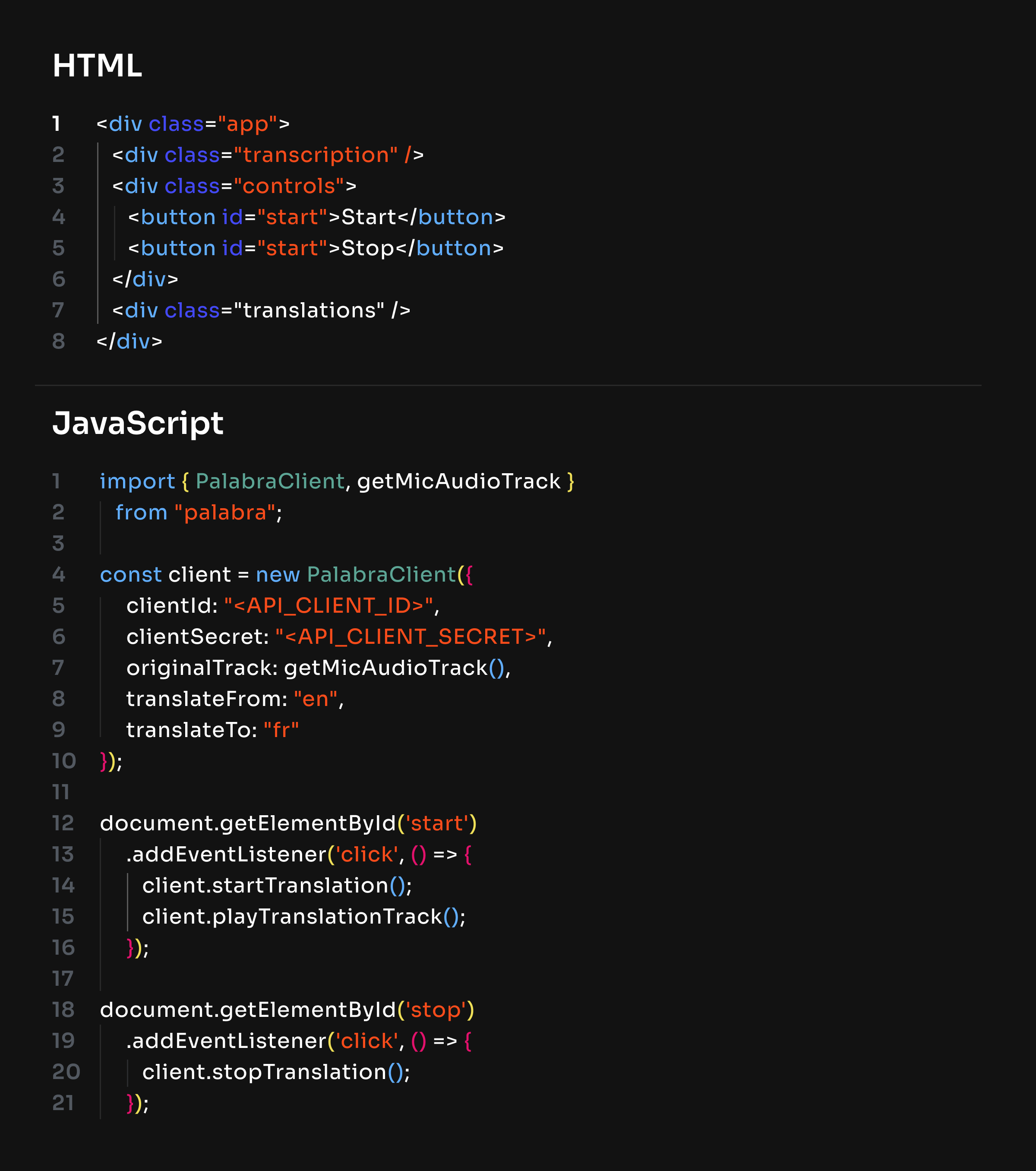Click the "palabra" module string
Image resolution: width=1036 pixels, height=1171 pixels.
tap(225, 512)
